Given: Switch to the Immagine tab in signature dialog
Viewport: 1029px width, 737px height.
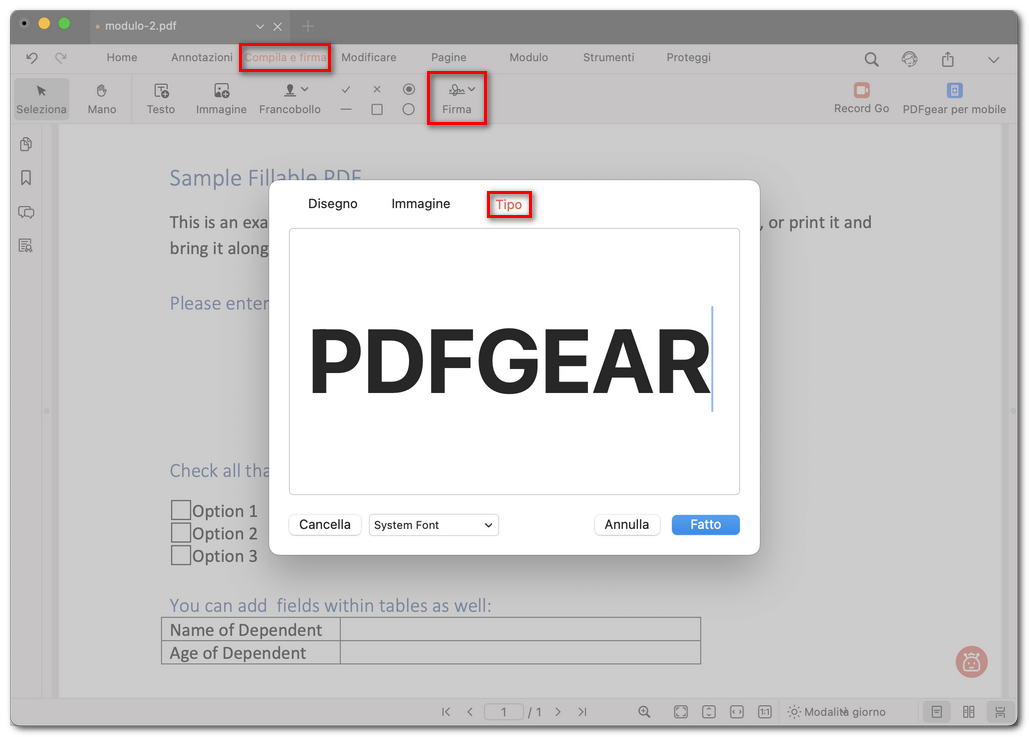Looking at the screenshot, I should point(420,203).
